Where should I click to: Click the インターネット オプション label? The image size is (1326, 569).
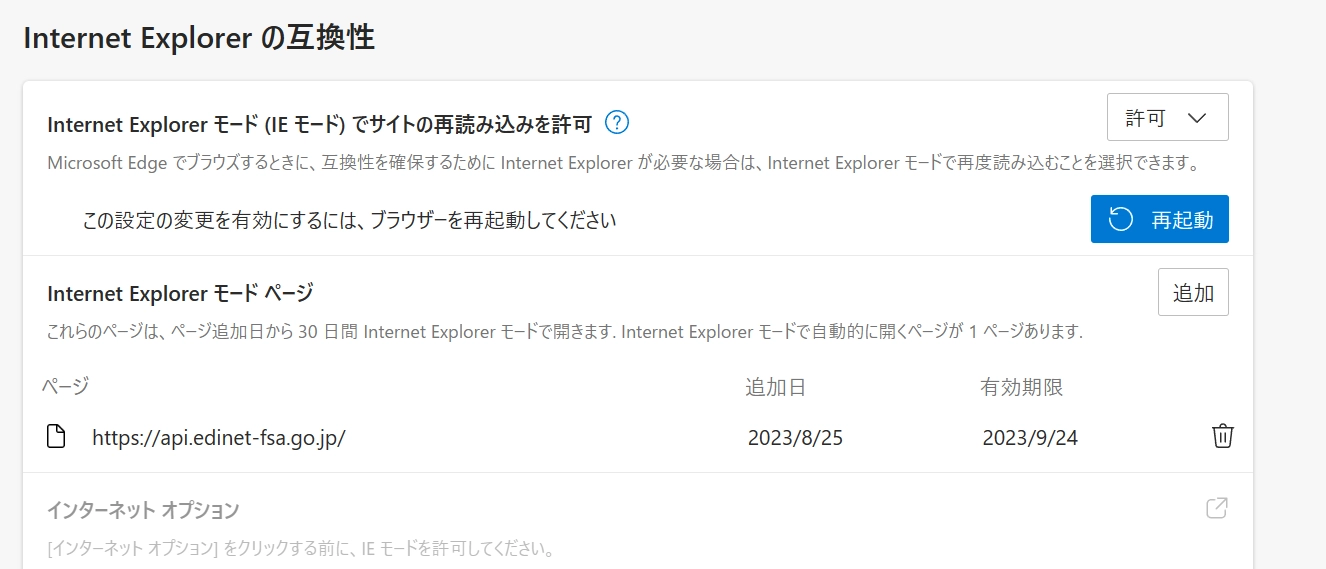[x=143, y=510]
